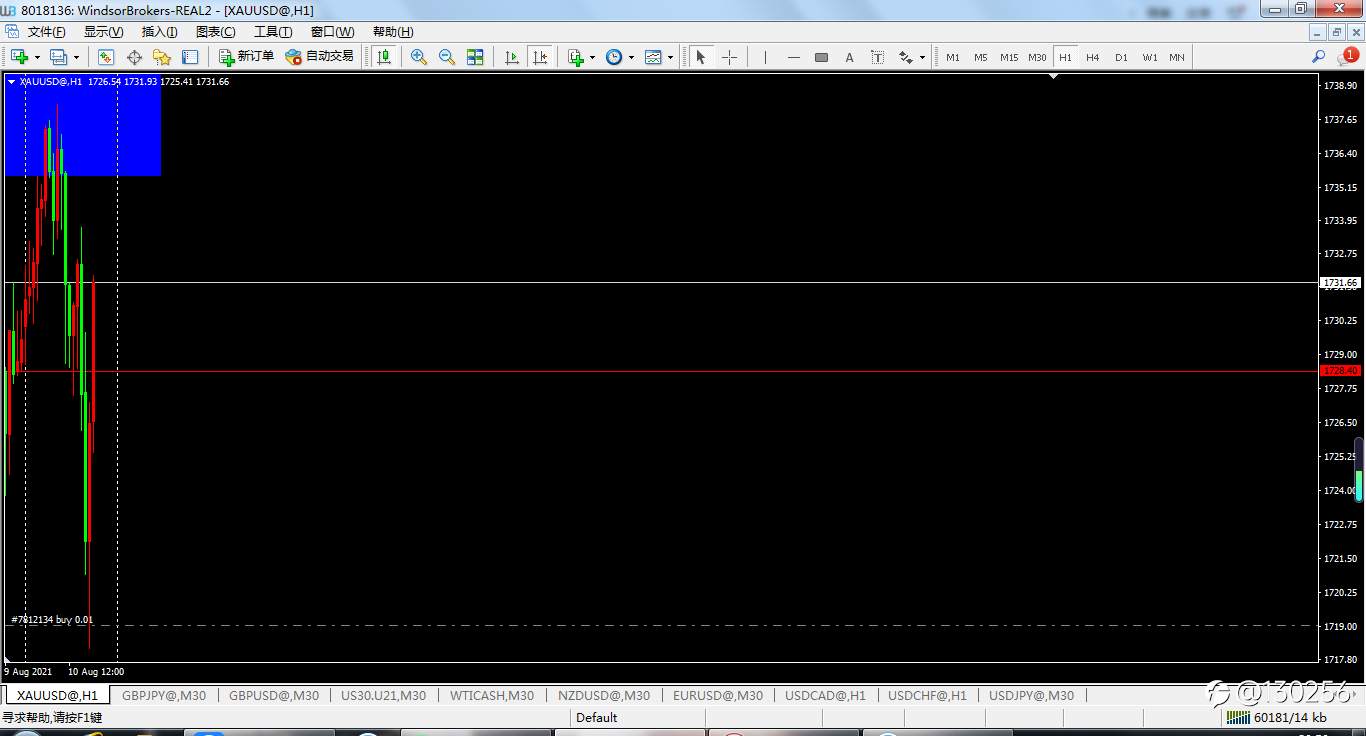Open the 文件(F) menu

tap(46, 32)
